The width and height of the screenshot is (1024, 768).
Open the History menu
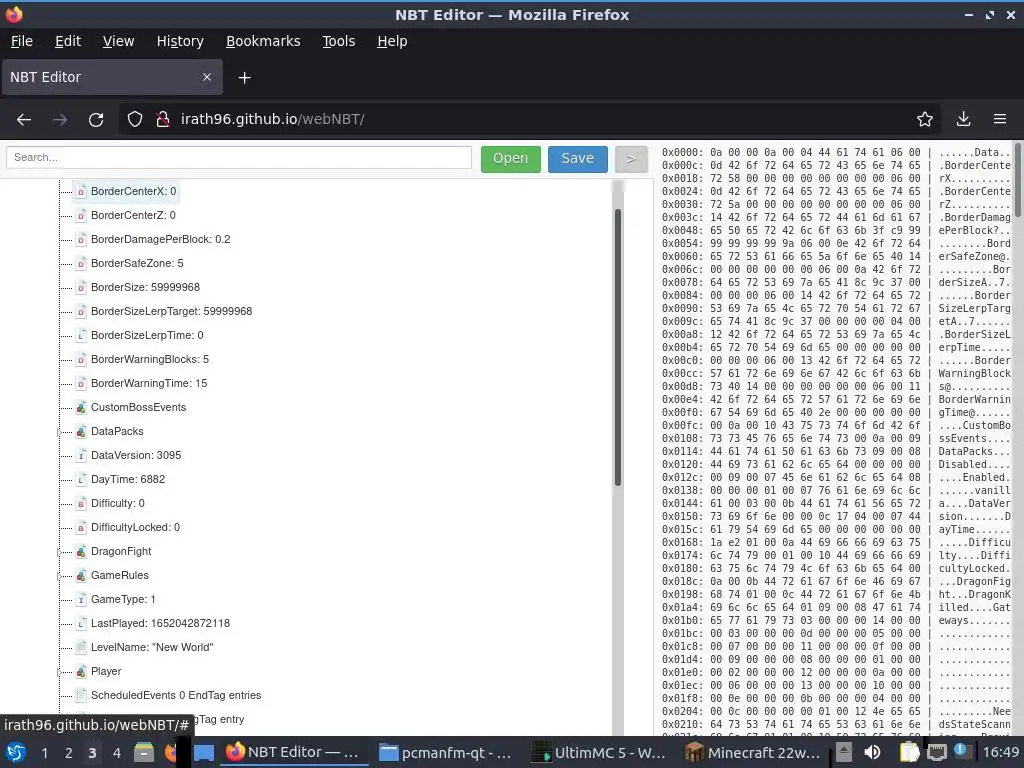tap(180, 41)
